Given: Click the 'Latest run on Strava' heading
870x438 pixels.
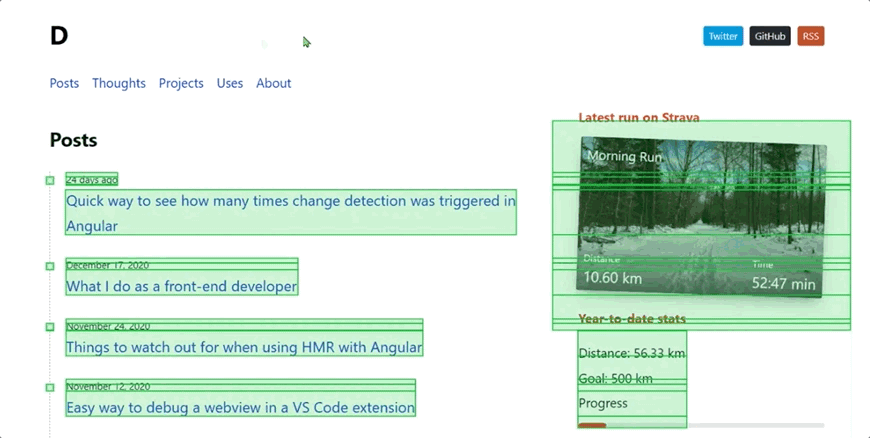Looking at the screenshot, I should [x=639, y=117].
